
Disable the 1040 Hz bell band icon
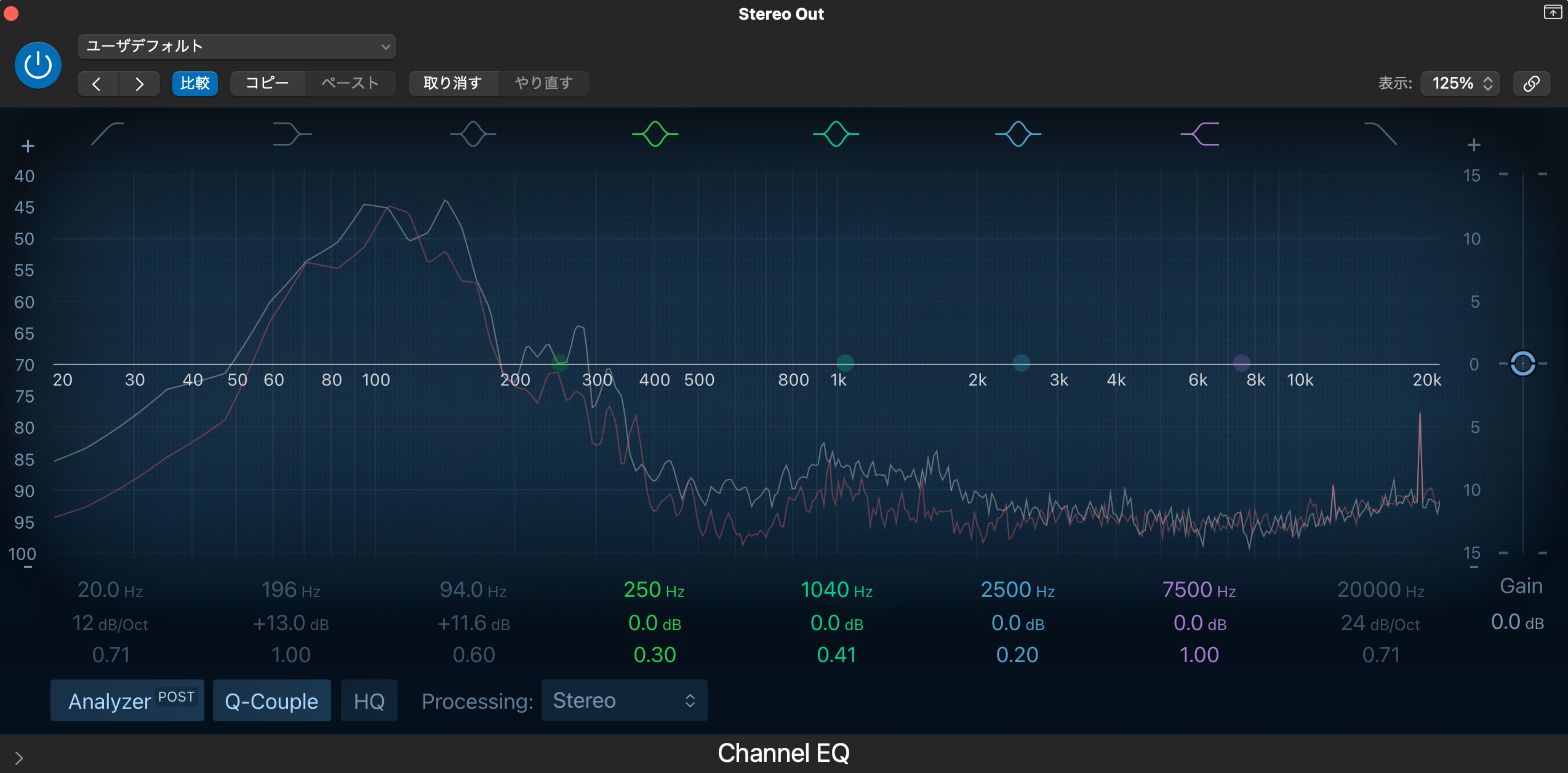(836, 134)
